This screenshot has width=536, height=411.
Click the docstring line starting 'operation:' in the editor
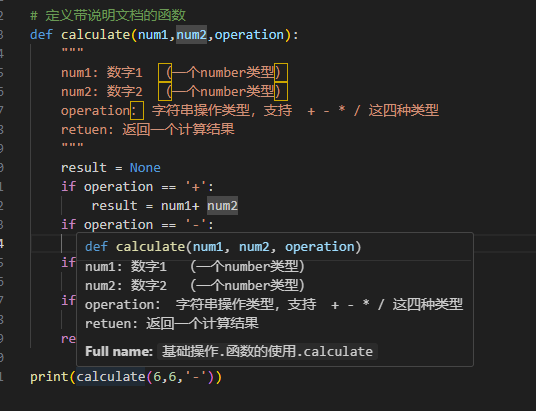point(250,110)
